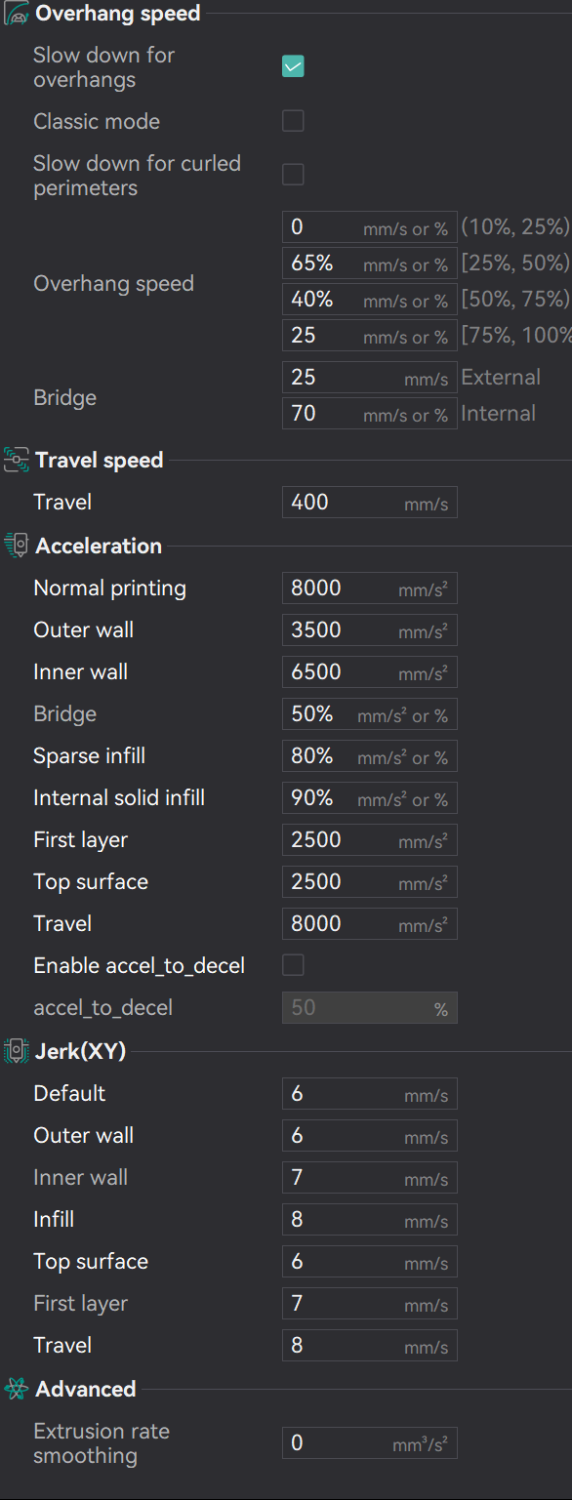Click the Jerk(XY) section icon
This screenshot has height=1500, width=572.
click(x=16, y=1051)
